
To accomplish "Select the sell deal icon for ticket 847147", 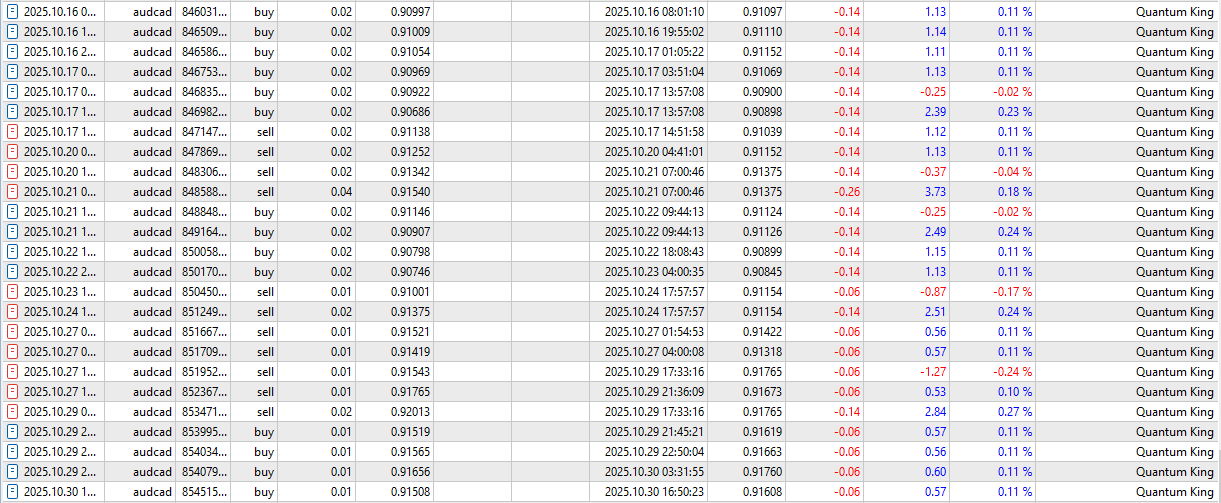I will click(12, 132).
